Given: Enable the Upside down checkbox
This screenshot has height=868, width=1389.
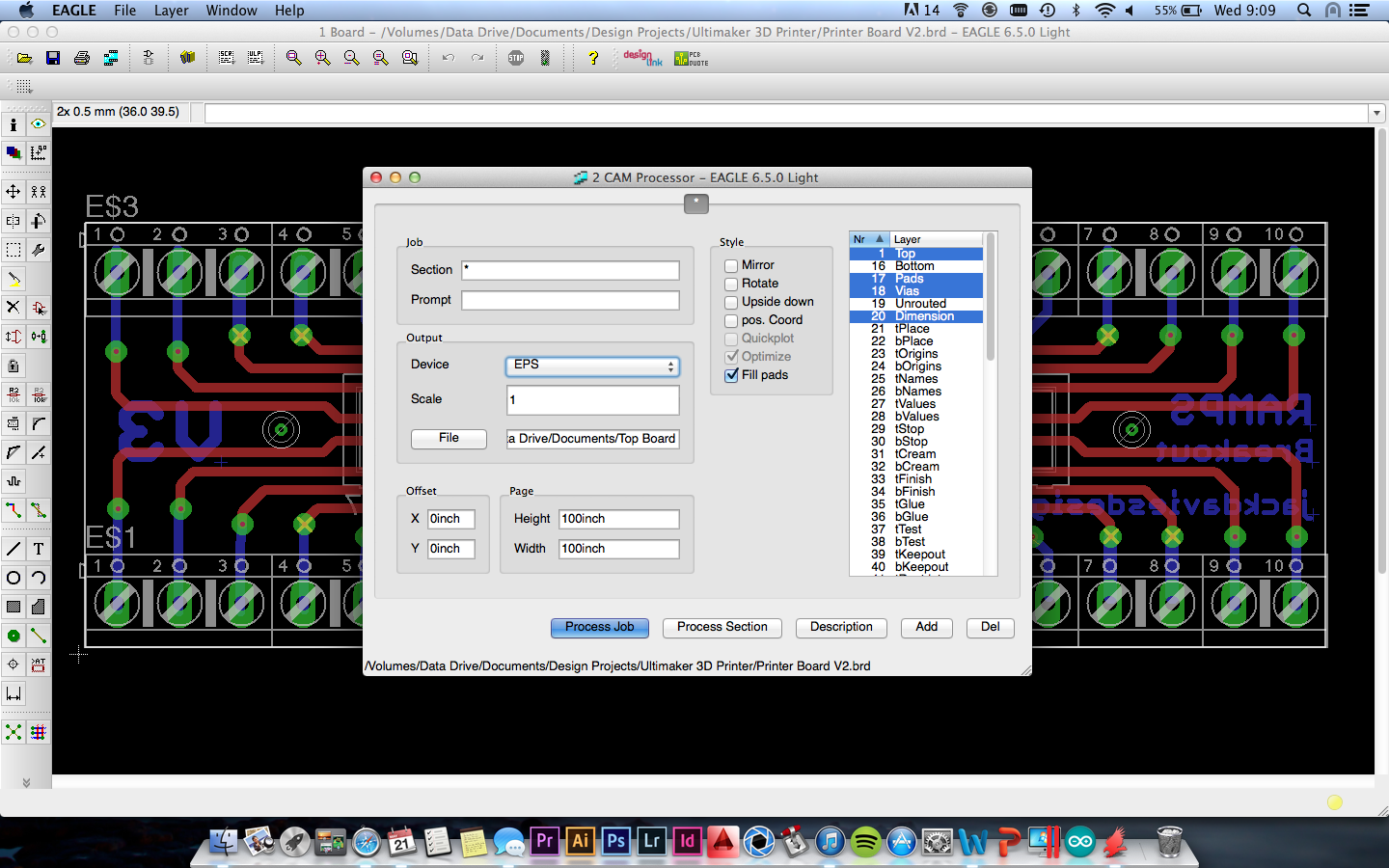Looking at the screenshot, I should point(731,302).
